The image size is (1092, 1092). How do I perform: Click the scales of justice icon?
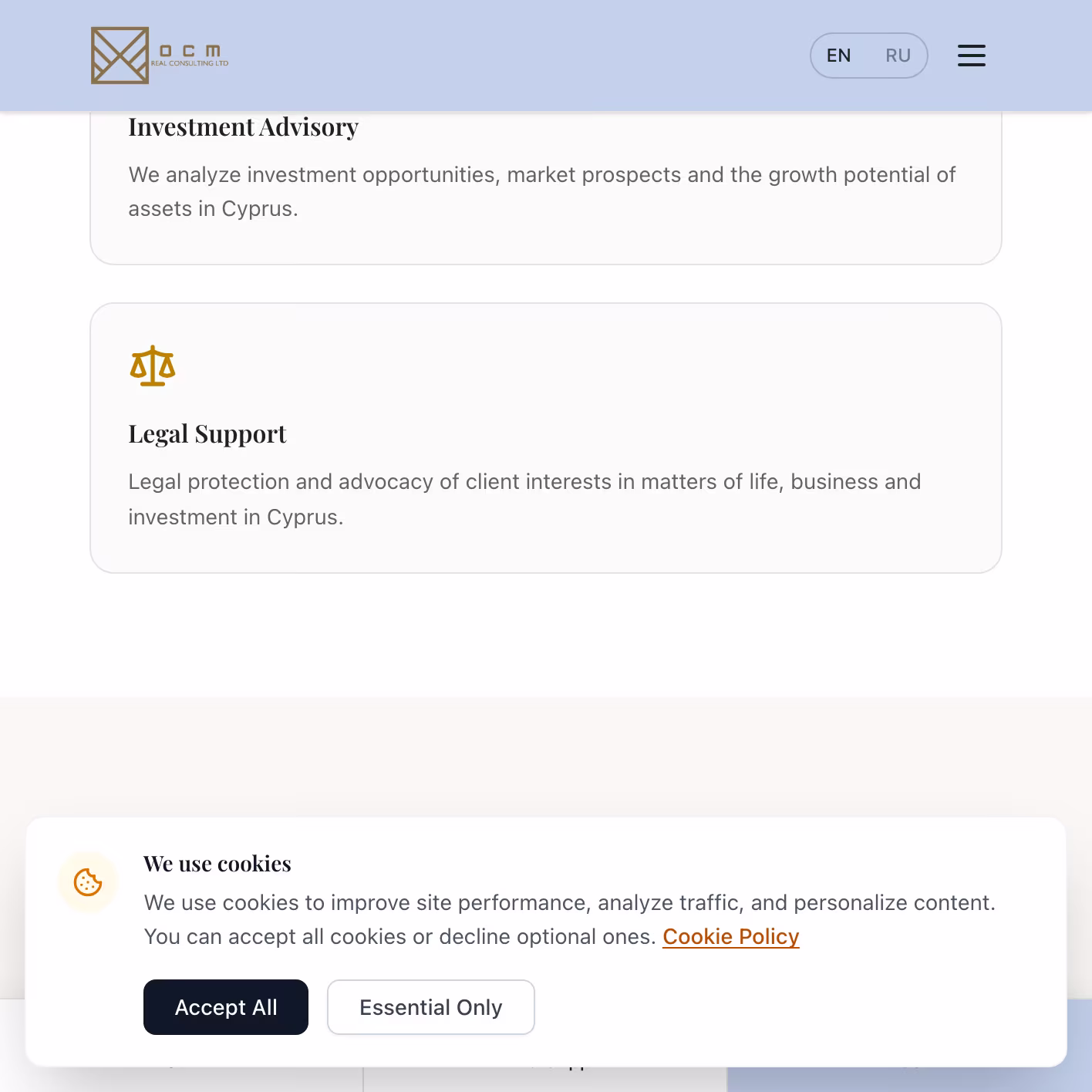tap(153, 366)
